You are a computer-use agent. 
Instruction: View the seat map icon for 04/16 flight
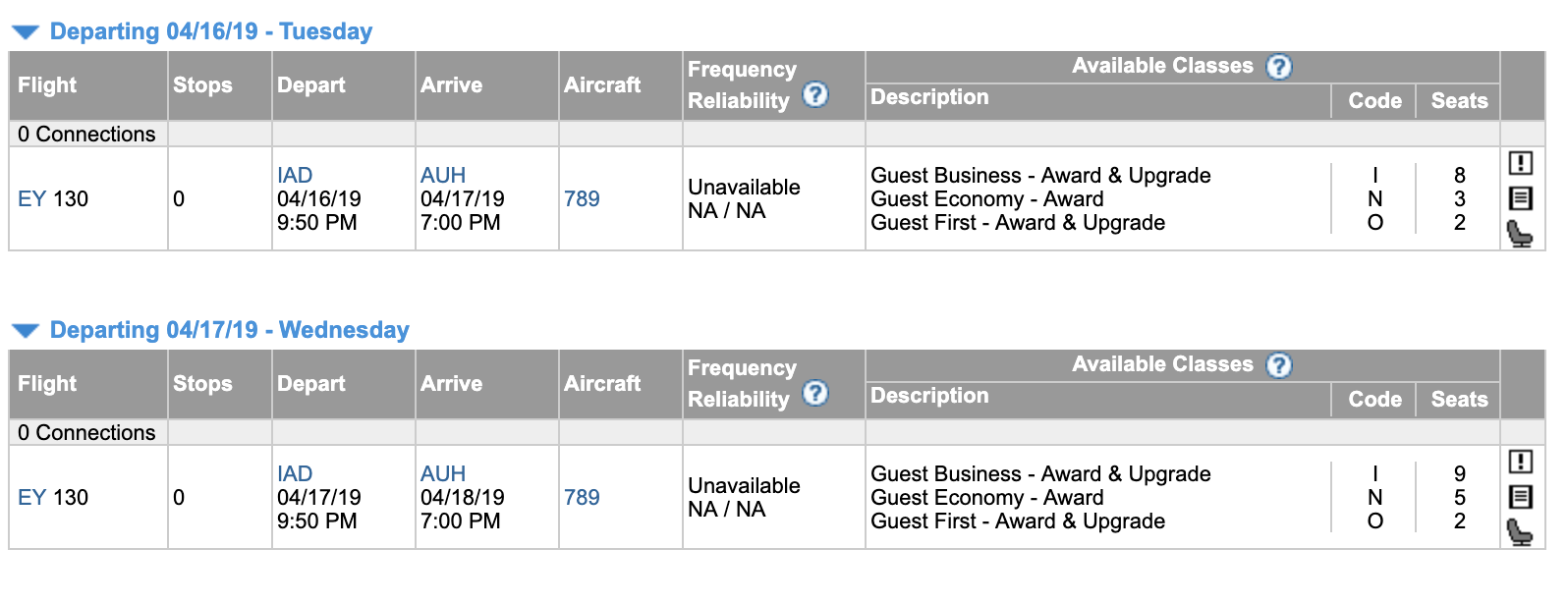click(x=1520, y=234)
